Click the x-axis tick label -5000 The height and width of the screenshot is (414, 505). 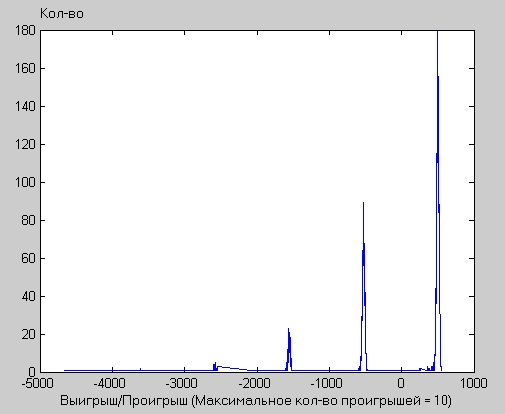pyautogui.click(x=38, y=383)
